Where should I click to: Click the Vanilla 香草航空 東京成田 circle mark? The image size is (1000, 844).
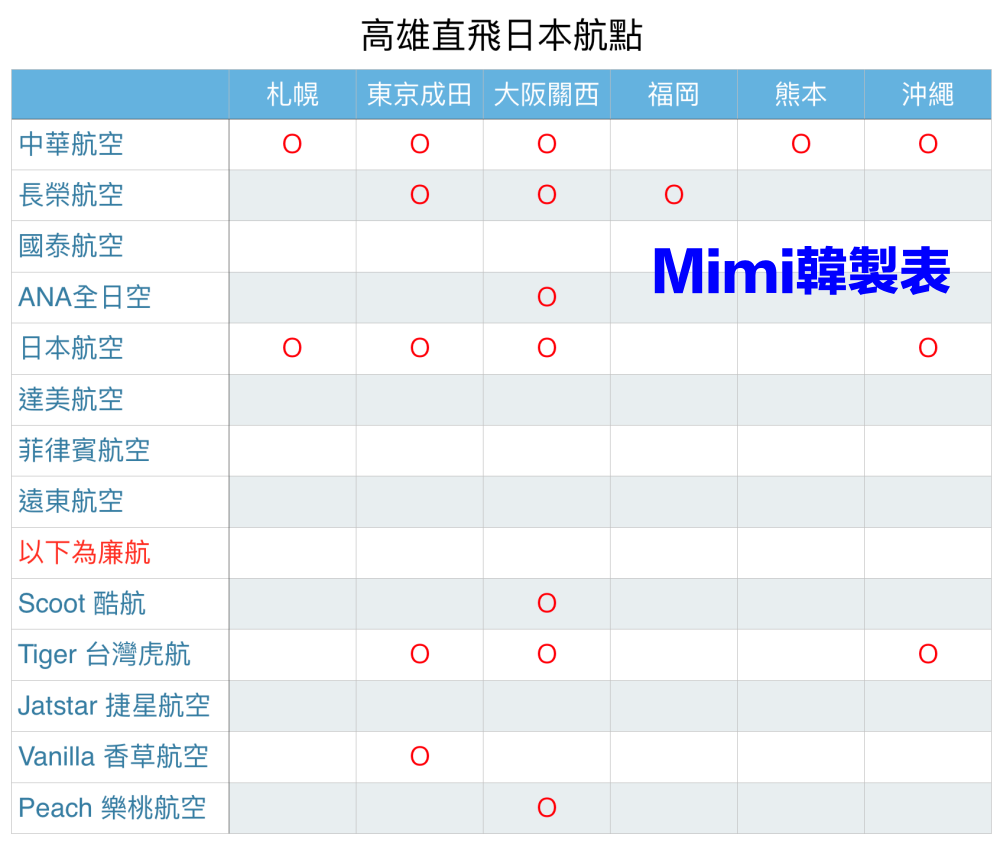pyautogui.click(x=420, y=757)
